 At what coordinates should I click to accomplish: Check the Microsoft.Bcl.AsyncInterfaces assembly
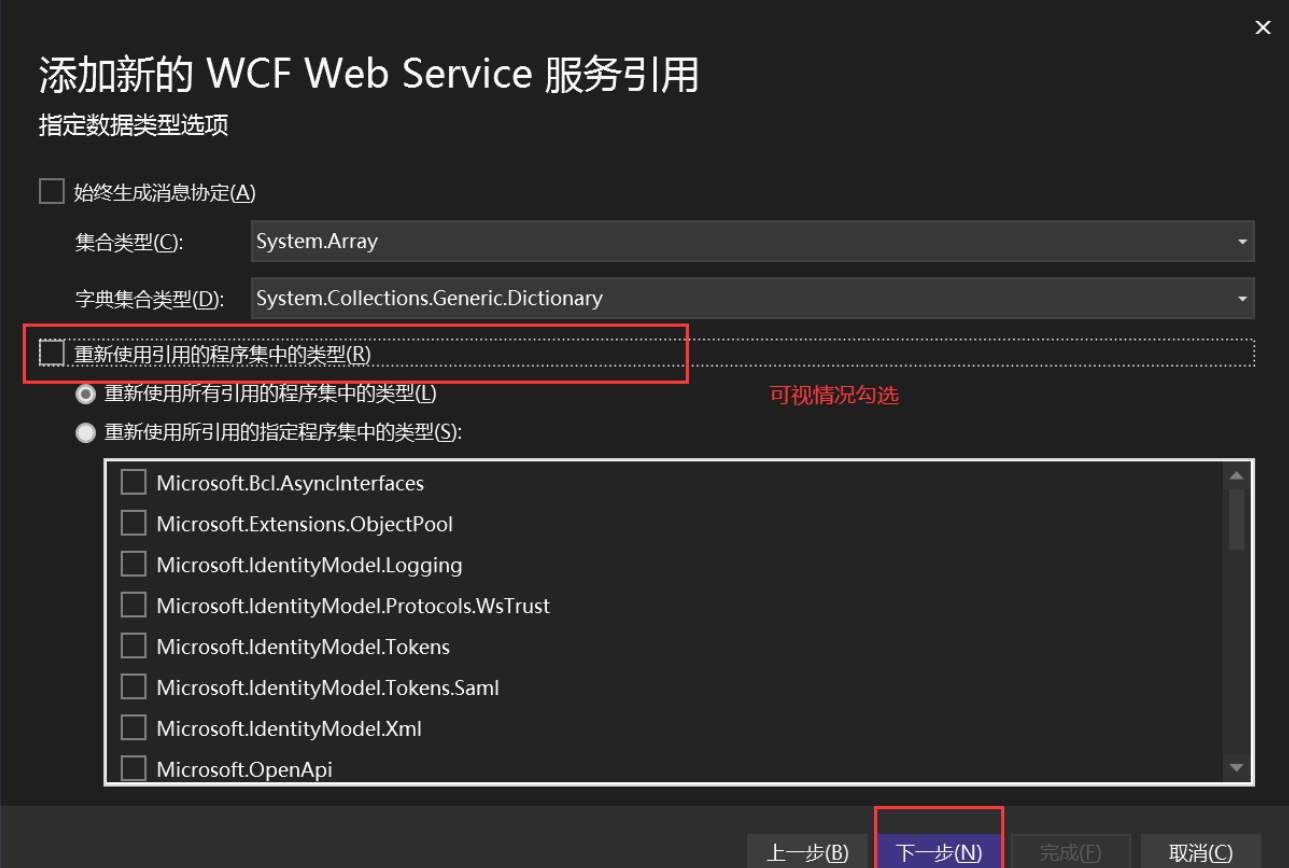tap(133, 481)
